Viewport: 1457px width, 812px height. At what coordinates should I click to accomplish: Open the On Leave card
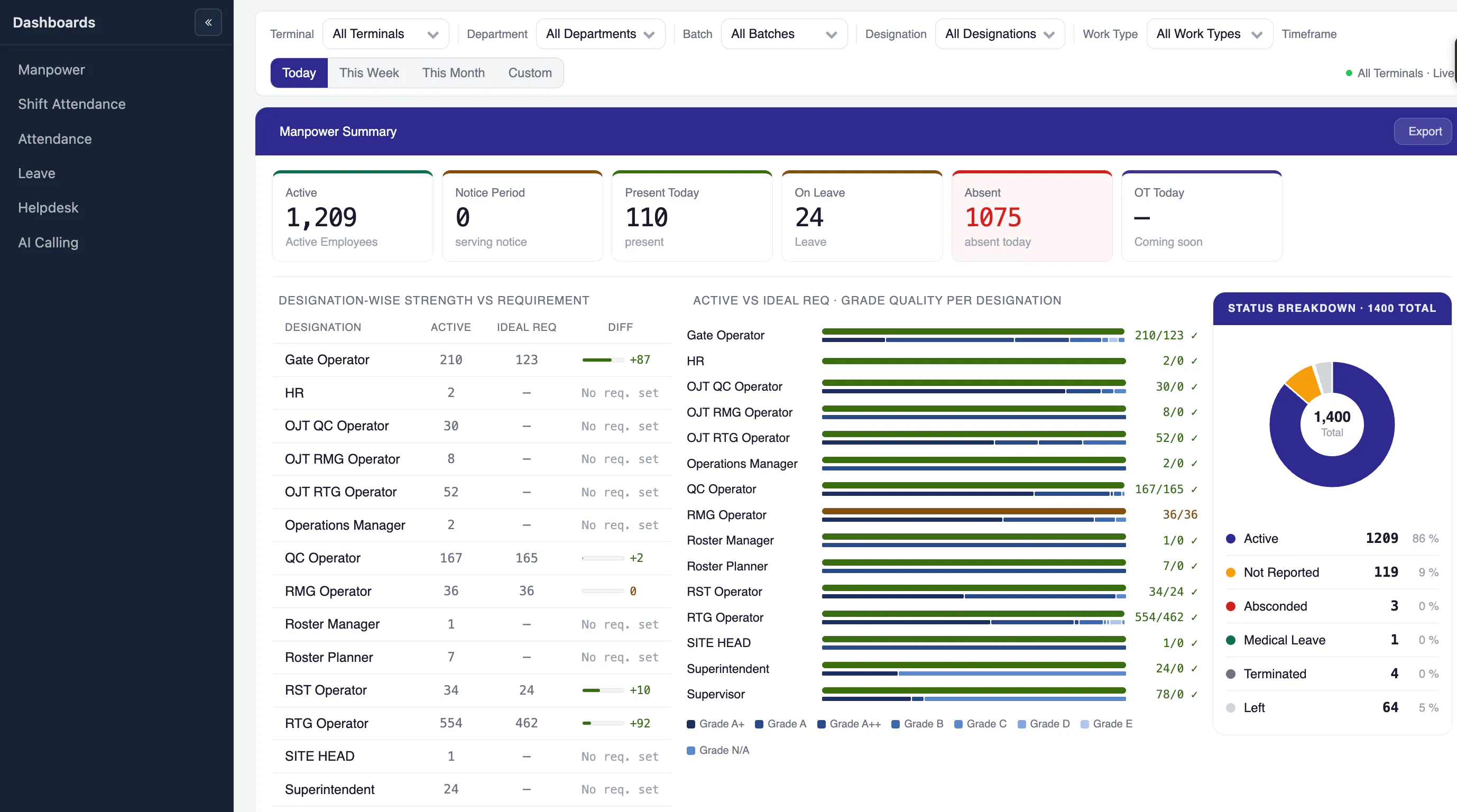pyautogui.click(x=862, y=216)
